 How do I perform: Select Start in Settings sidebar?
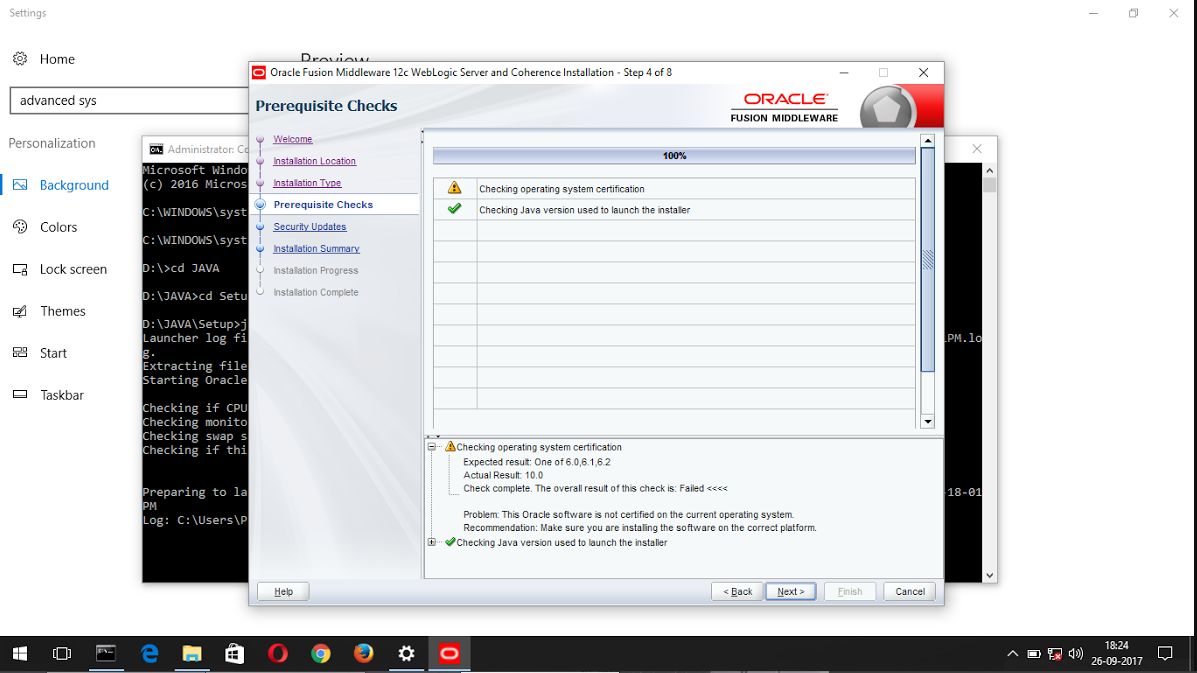(53, 353)
